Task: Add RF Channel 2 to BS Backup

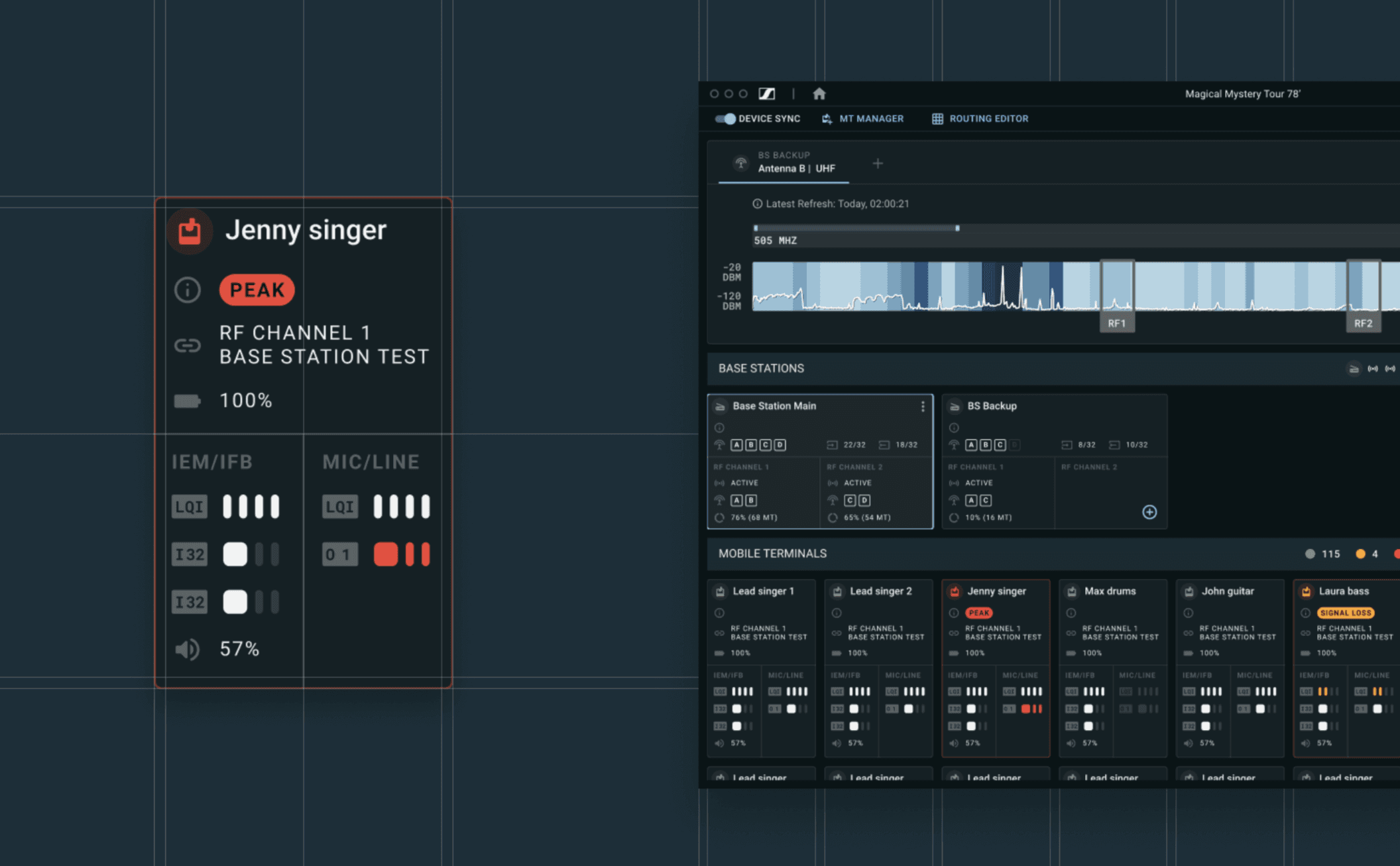Action: [x=1149, y=512]
